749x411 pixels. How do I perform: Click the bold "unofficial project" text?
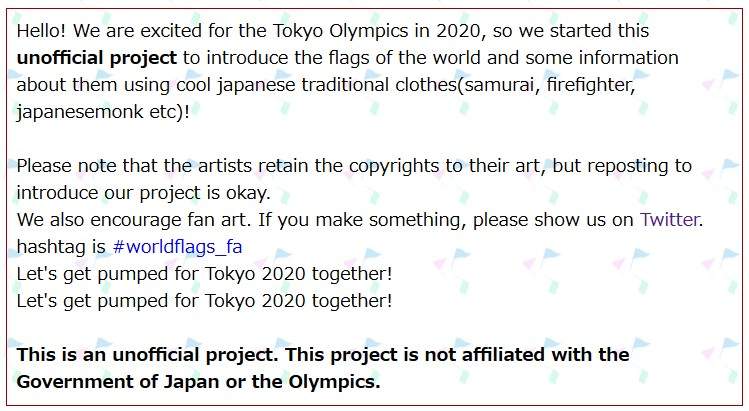pos(97,58)
